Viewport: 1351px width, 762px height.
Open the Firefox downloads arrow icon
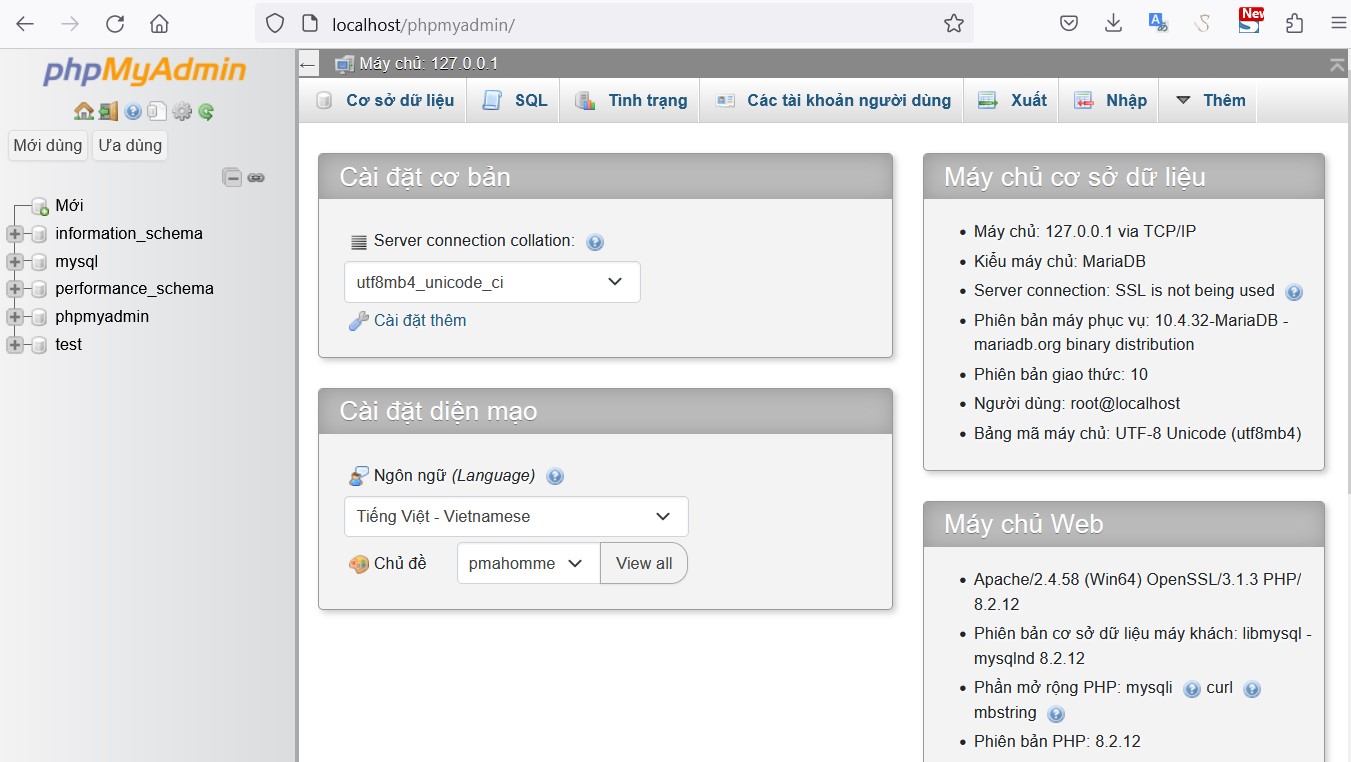coord(1113,23)
